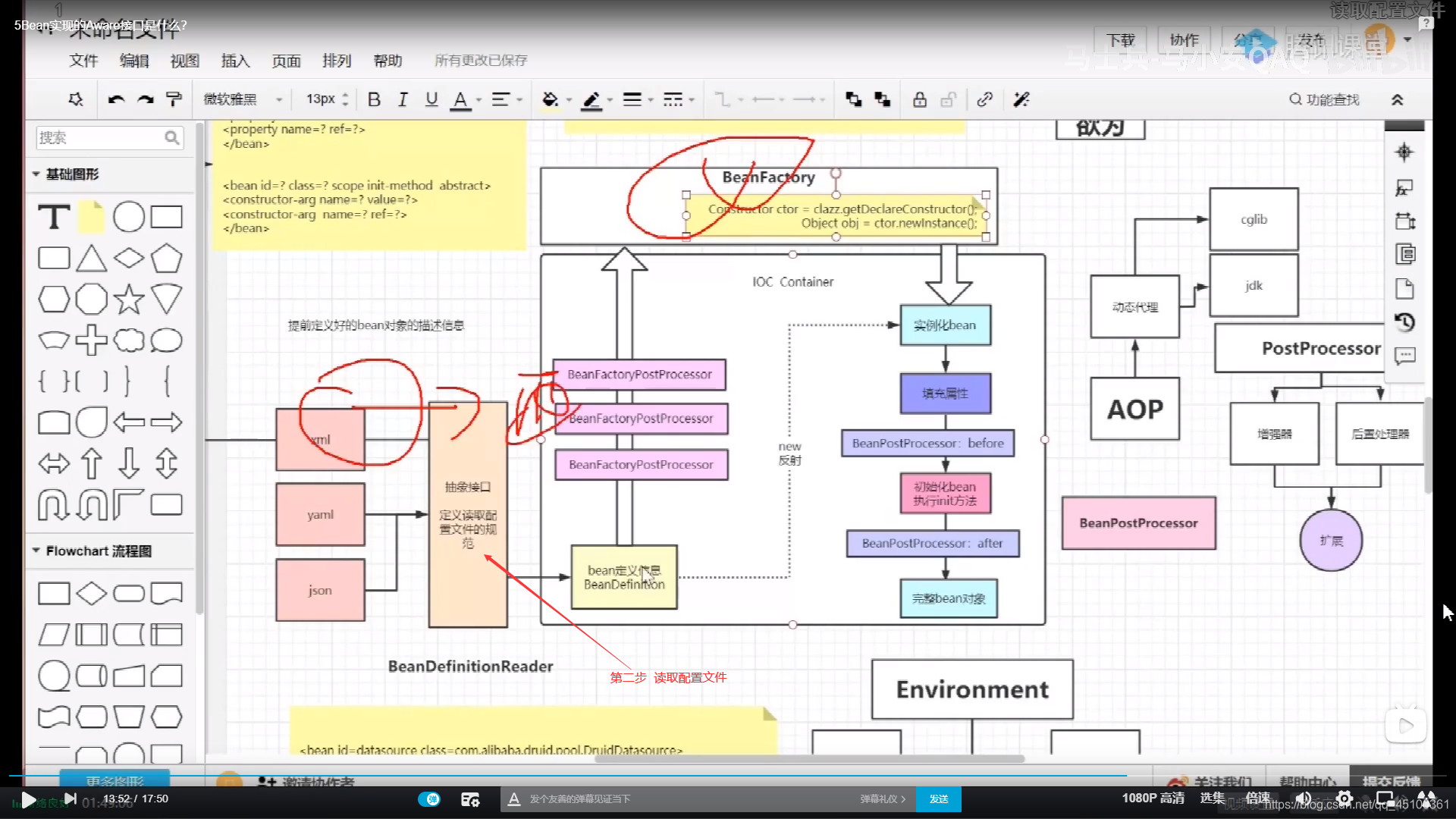The image size is (1456, 819).
Task: Open the font family dropdown 微软雅黑
Action: tap(243, 99)
